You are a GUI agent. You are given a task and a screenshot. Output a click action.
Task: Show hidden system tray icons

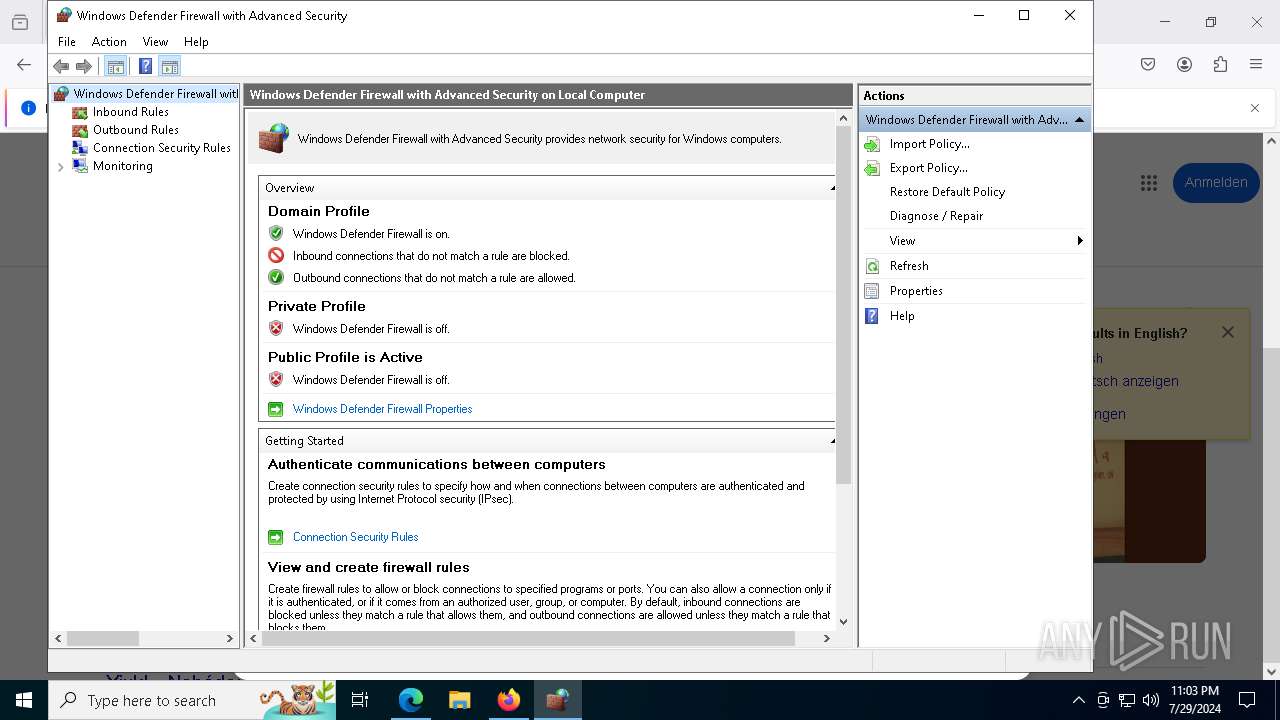tap(1078, 700)
